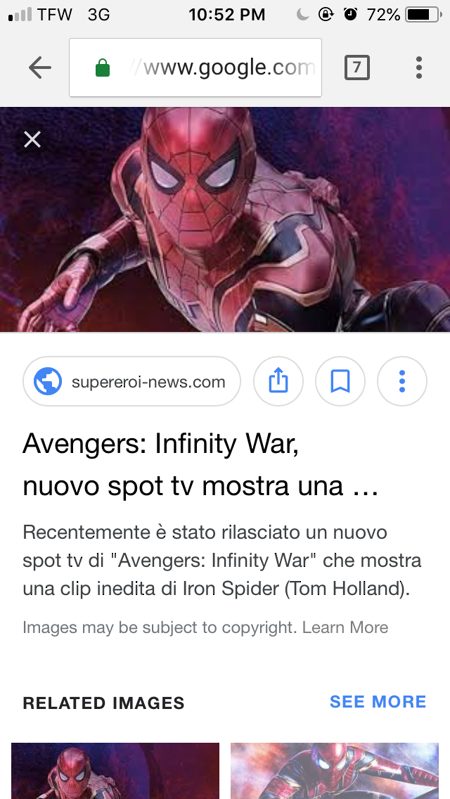Save the image with the bookmark icon
450x799 pixels.
click(x=340, y=381)
